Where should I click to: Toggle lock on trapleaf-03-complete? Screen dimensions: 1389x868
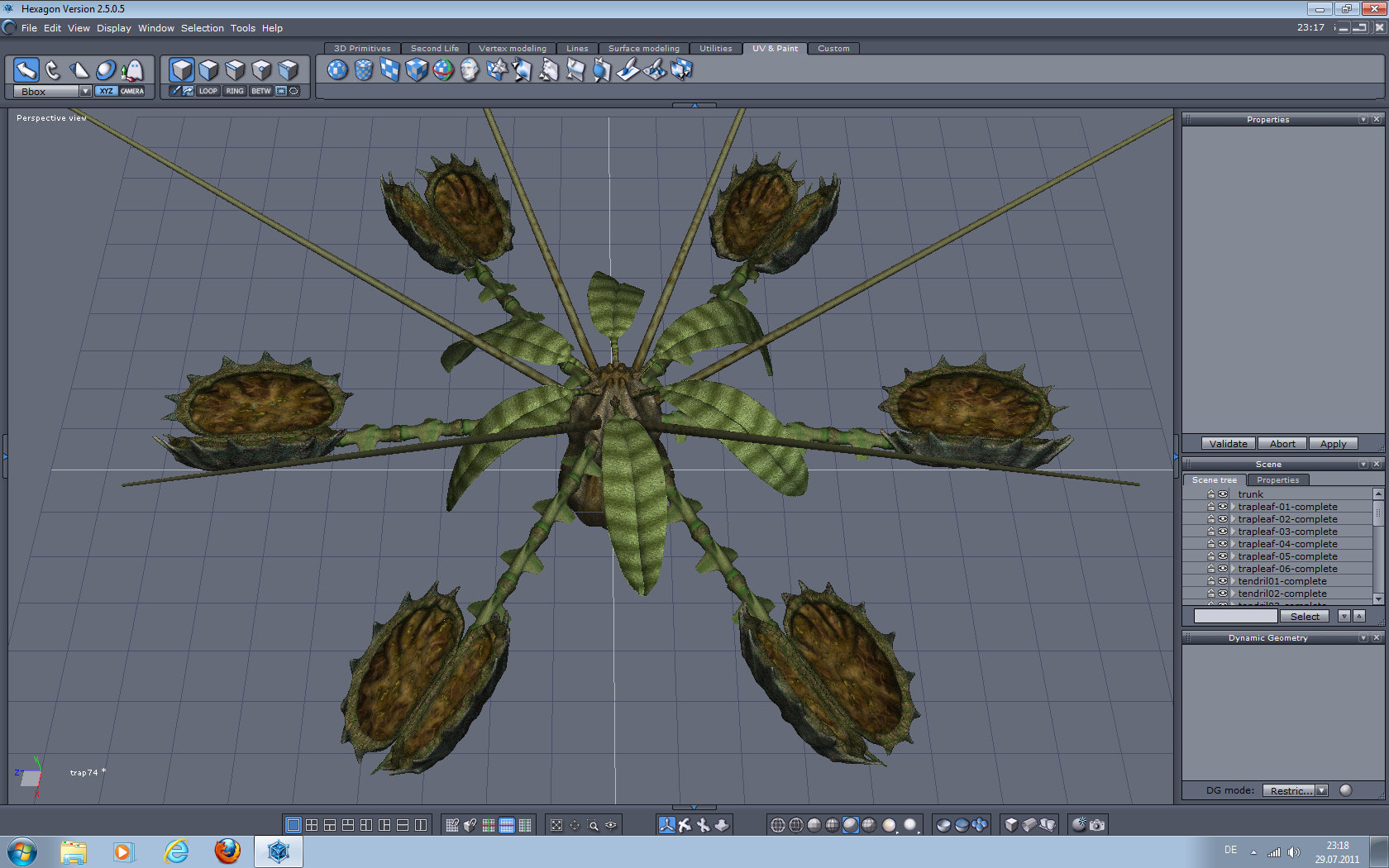pyautogui.click(x=1211, y=532)
